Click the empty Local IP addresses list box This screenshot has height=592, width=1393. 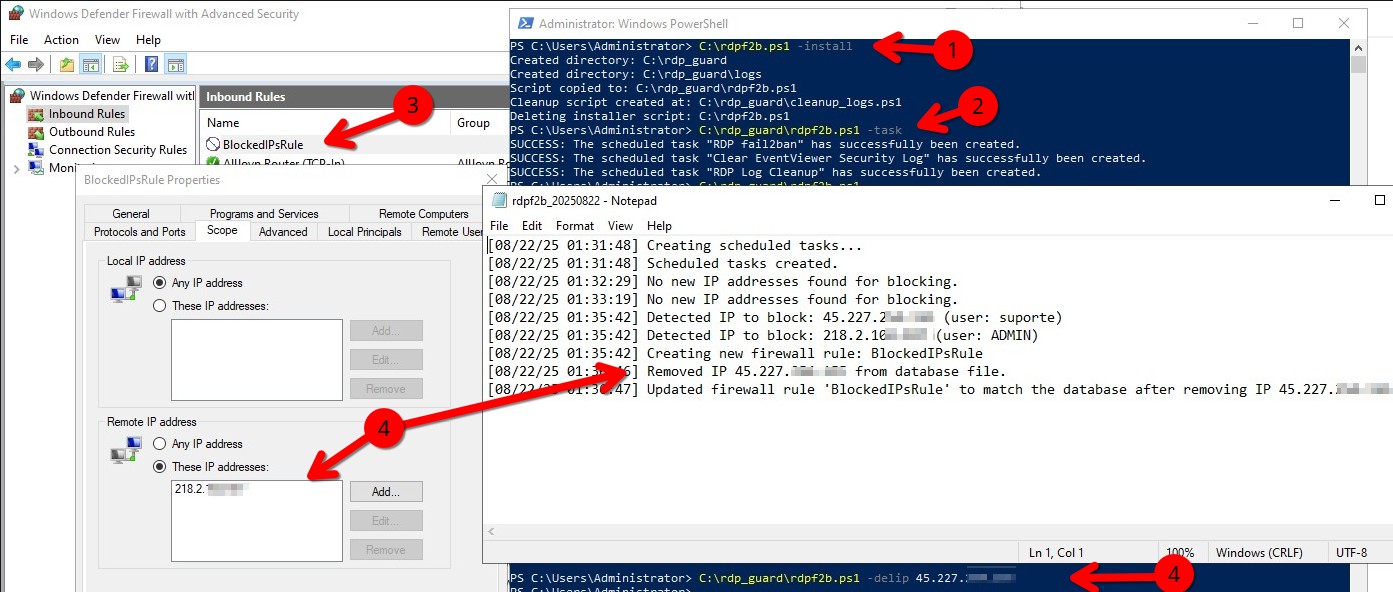pos(257,359)
